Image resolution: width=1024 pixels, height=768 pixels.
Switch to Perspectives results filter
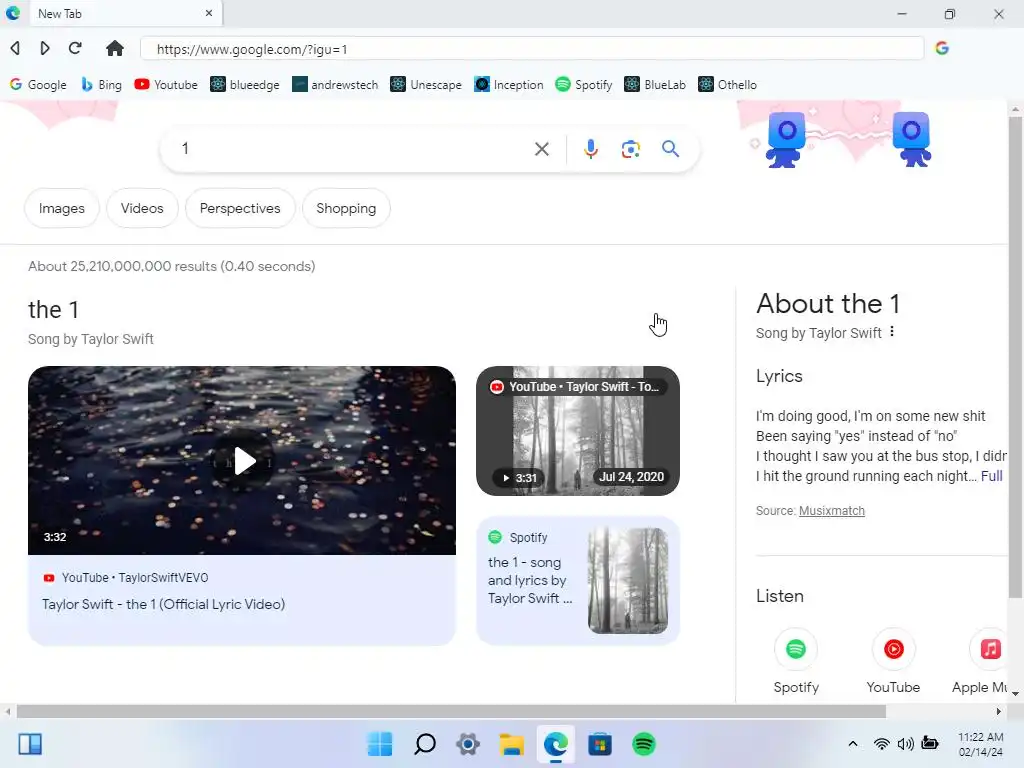click(240, 208)
